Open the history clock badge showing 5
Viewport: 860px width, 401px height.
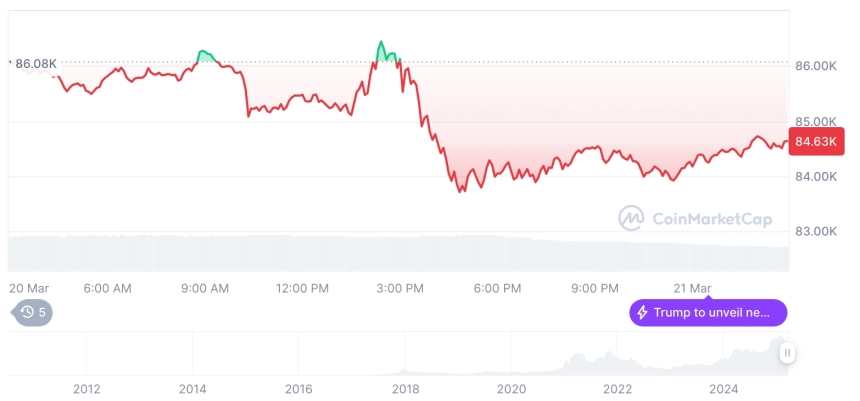[x=32, y=313]
